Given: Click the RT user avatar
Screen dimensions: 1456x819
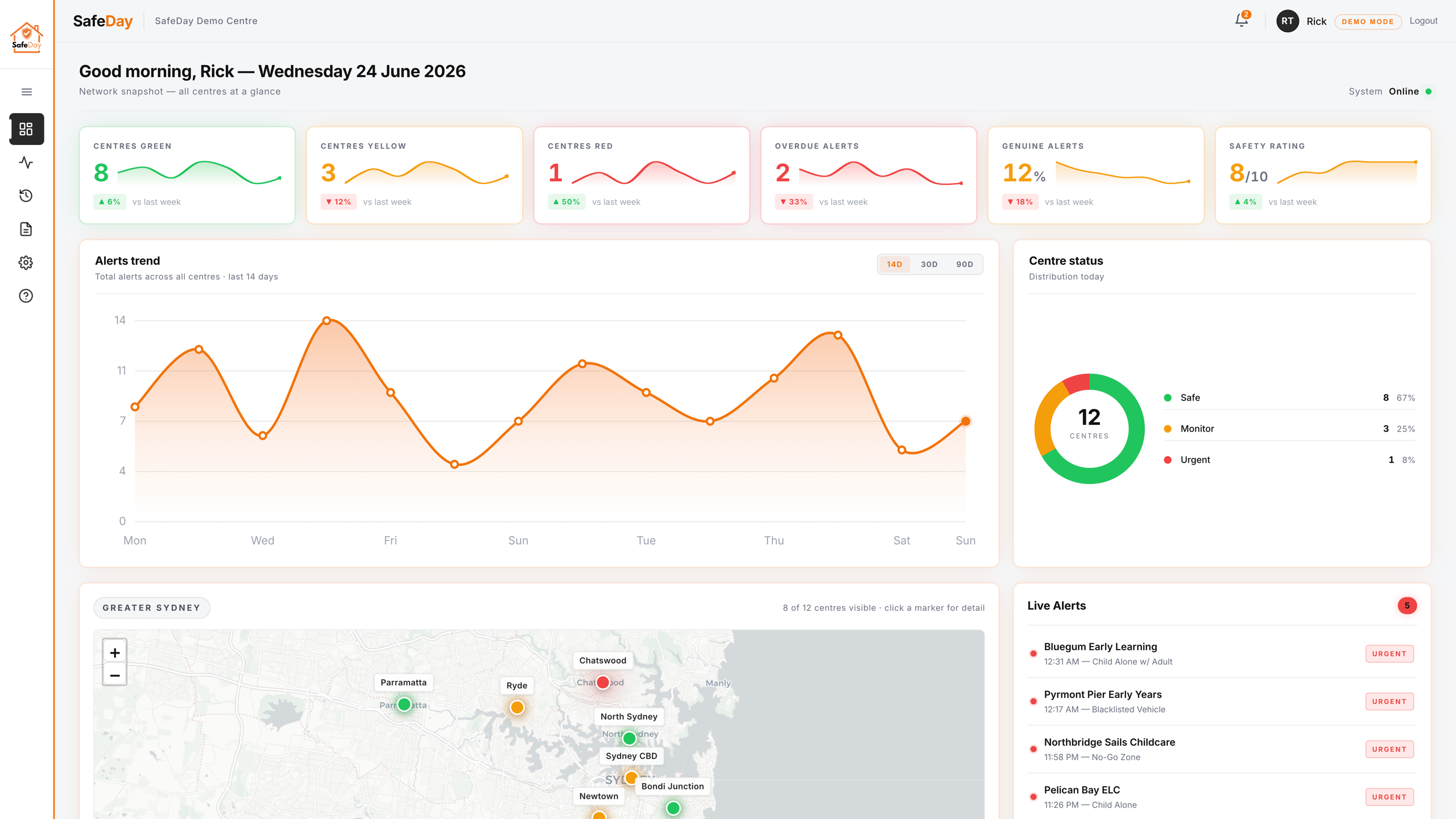Looking at the screenshot, I should pyautogui.click(x=1287, y=21).
